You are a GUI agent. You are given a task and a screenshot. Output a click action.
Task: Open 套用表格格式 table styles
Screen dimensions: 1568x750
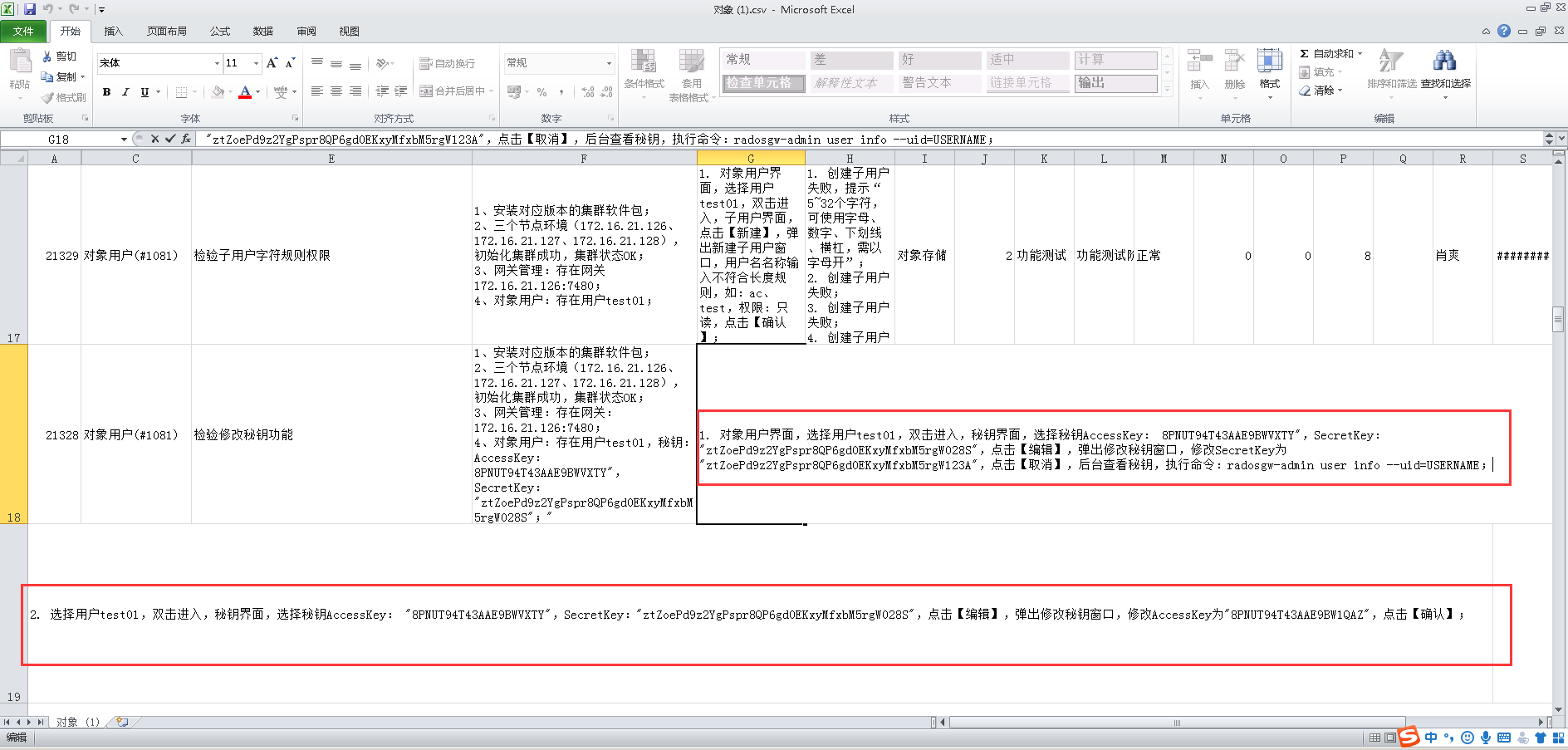click(x=691, y=75)
